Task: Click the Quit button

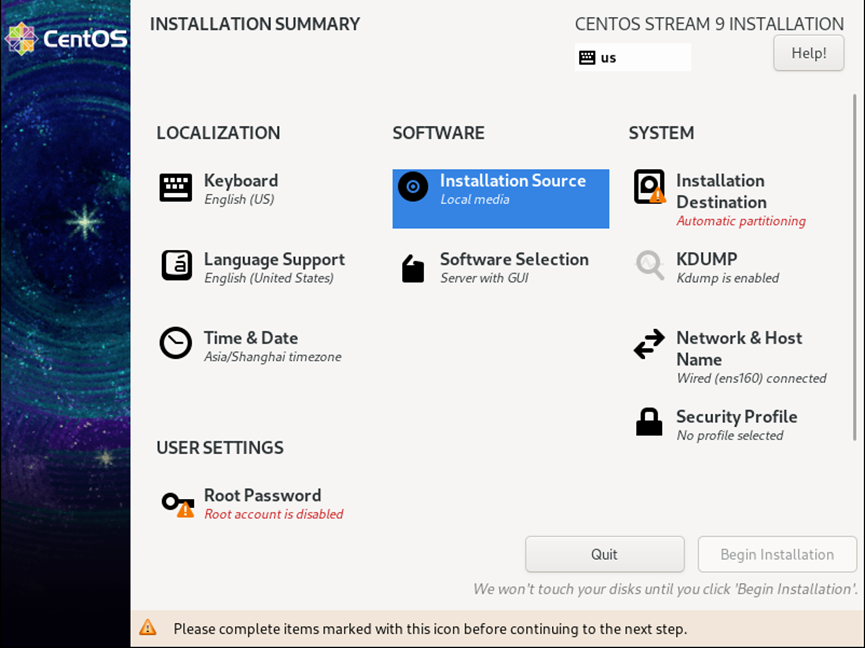Action: (x=605, y=554)
